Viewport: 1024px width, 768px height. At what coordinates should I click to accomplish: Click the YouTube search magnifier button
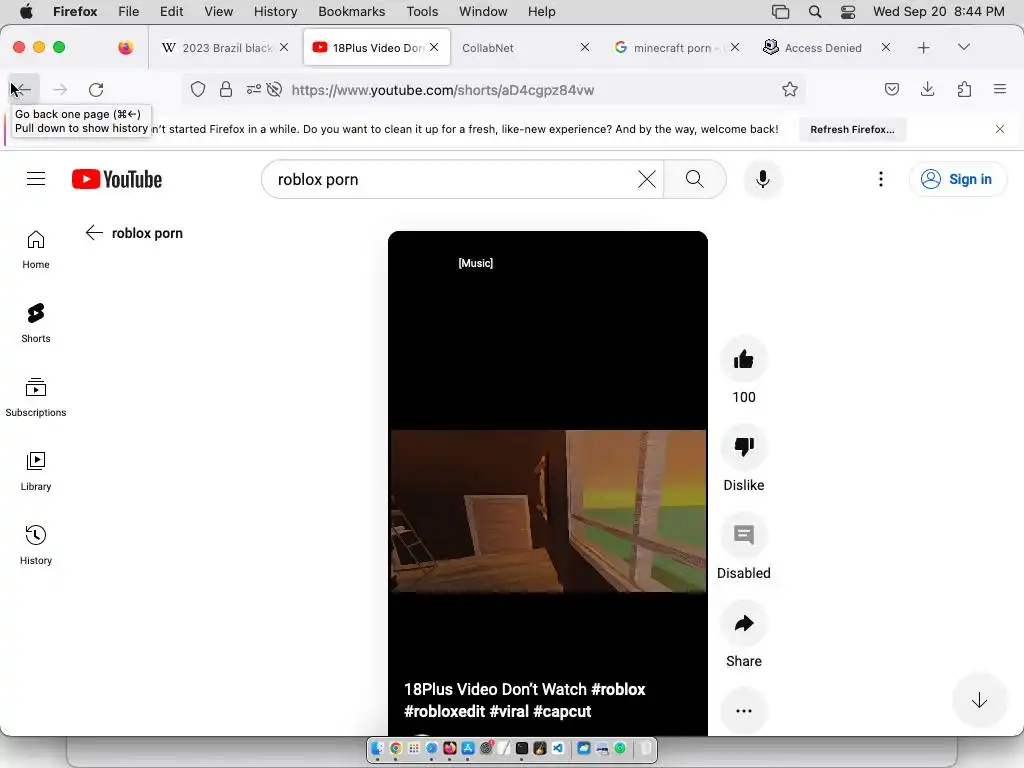coord(695,179)
